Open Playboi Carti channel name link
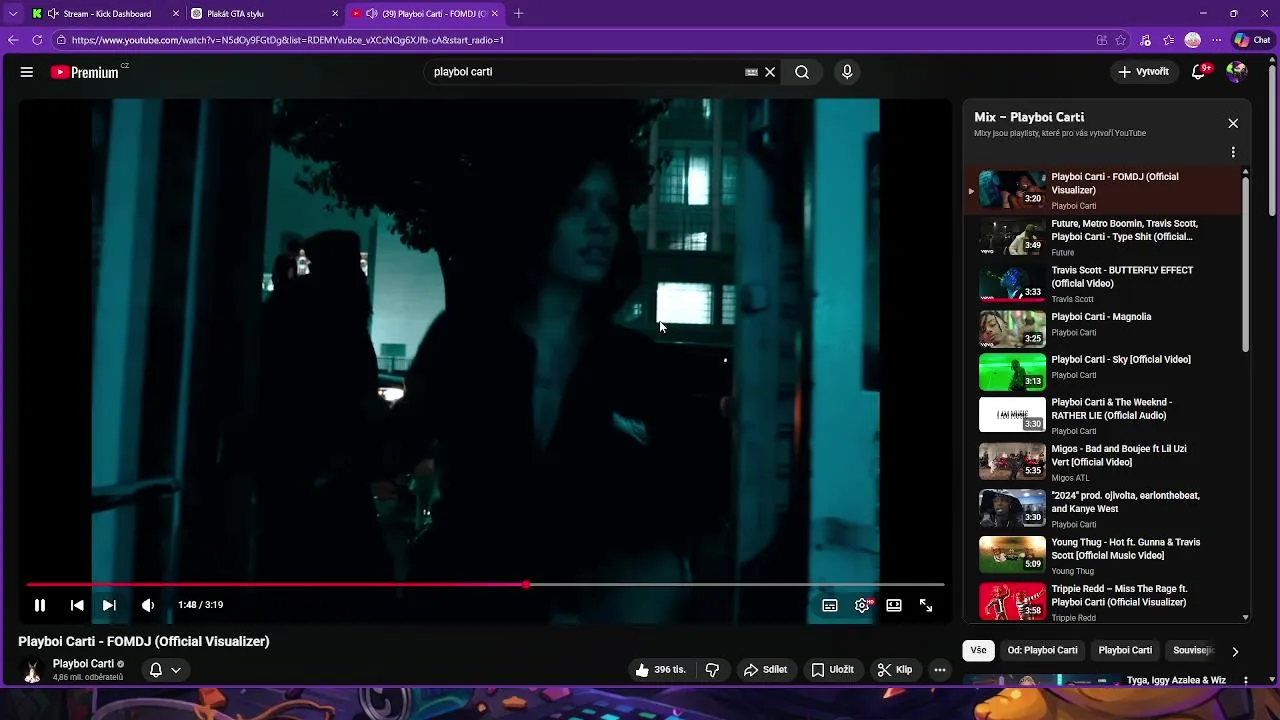Screen dimensions: 1280x720 [83, 664]
